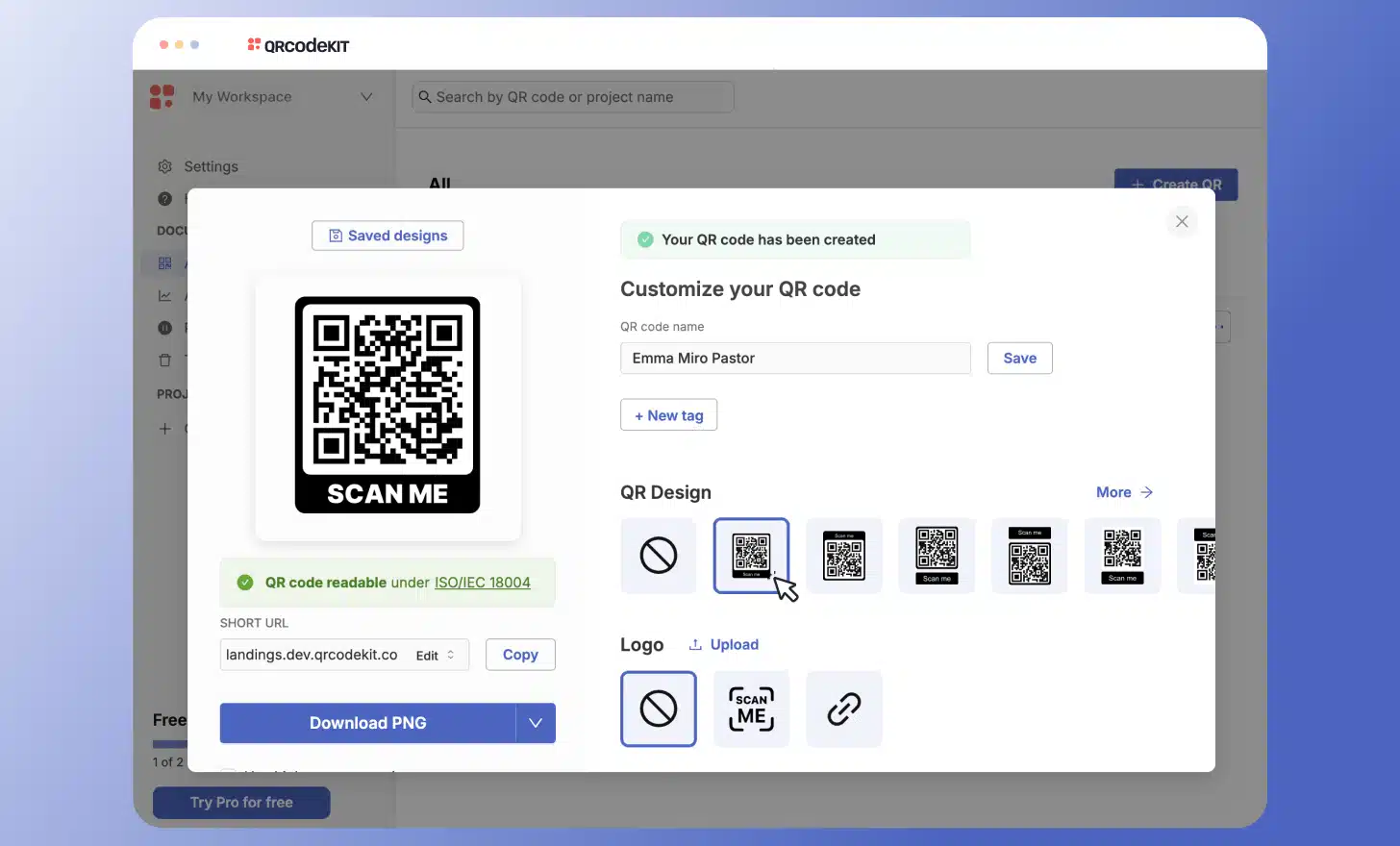Download PNG of the QR code
Viewport: 1400px width, 846px height.
pyautogui.click(x=367, y=723)
